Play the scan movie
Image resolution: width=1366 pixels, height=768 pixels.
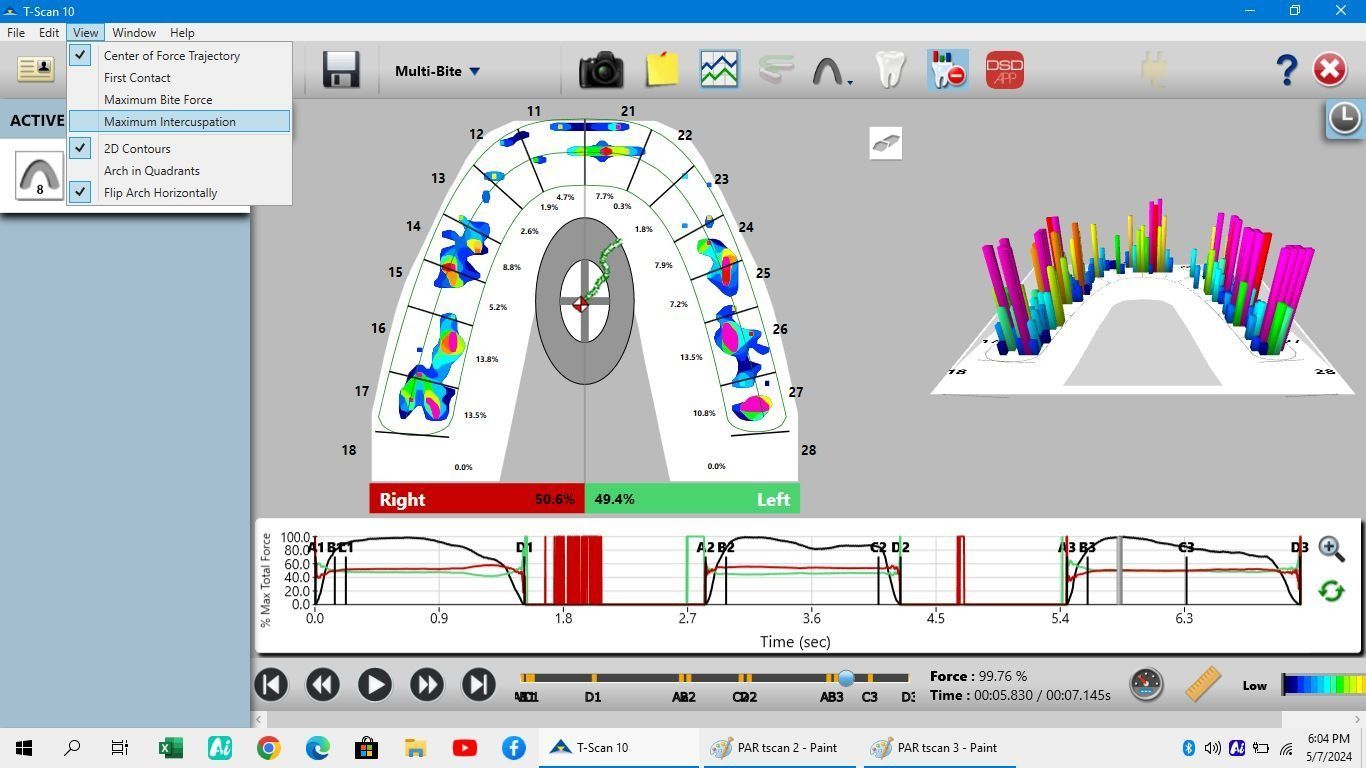click(374, 684)
